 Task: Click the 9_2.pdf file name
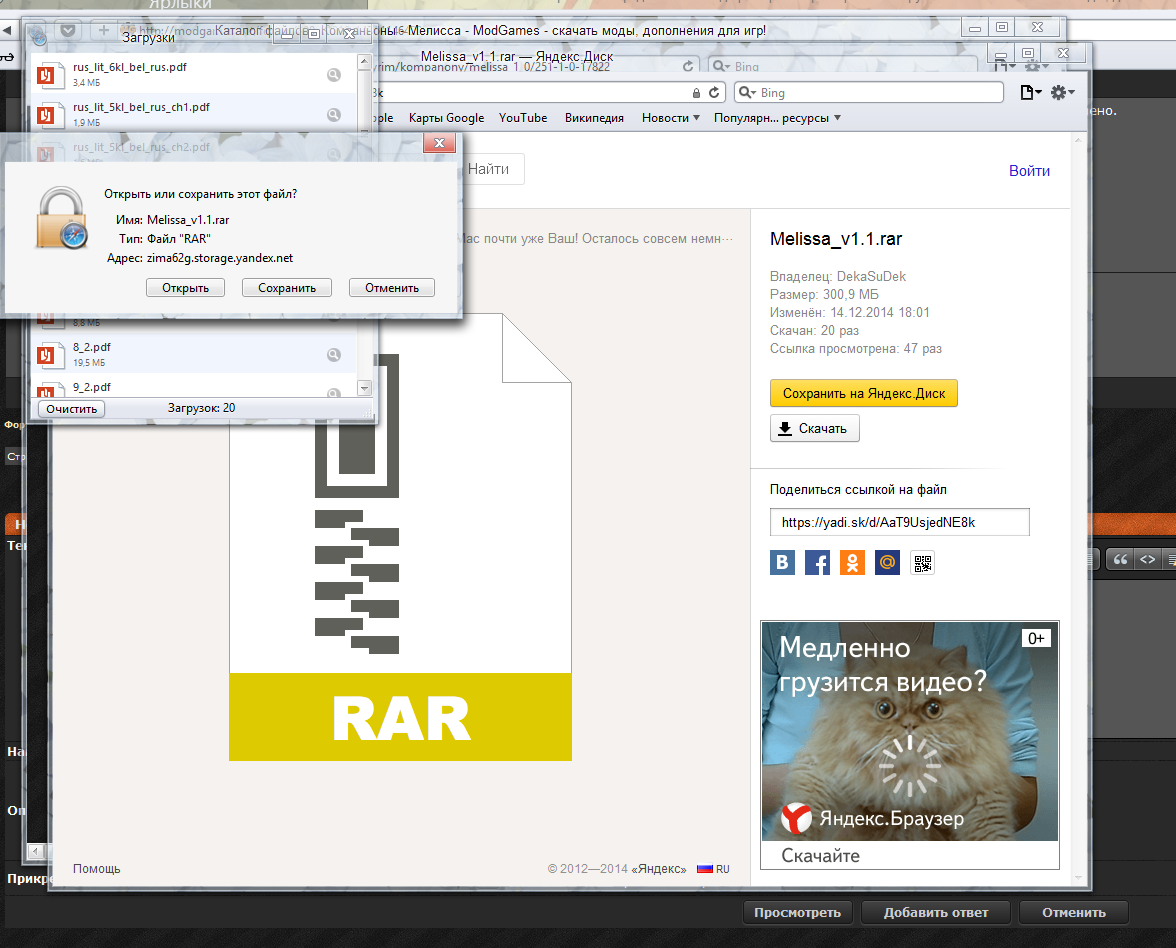[x=92, y=387]
